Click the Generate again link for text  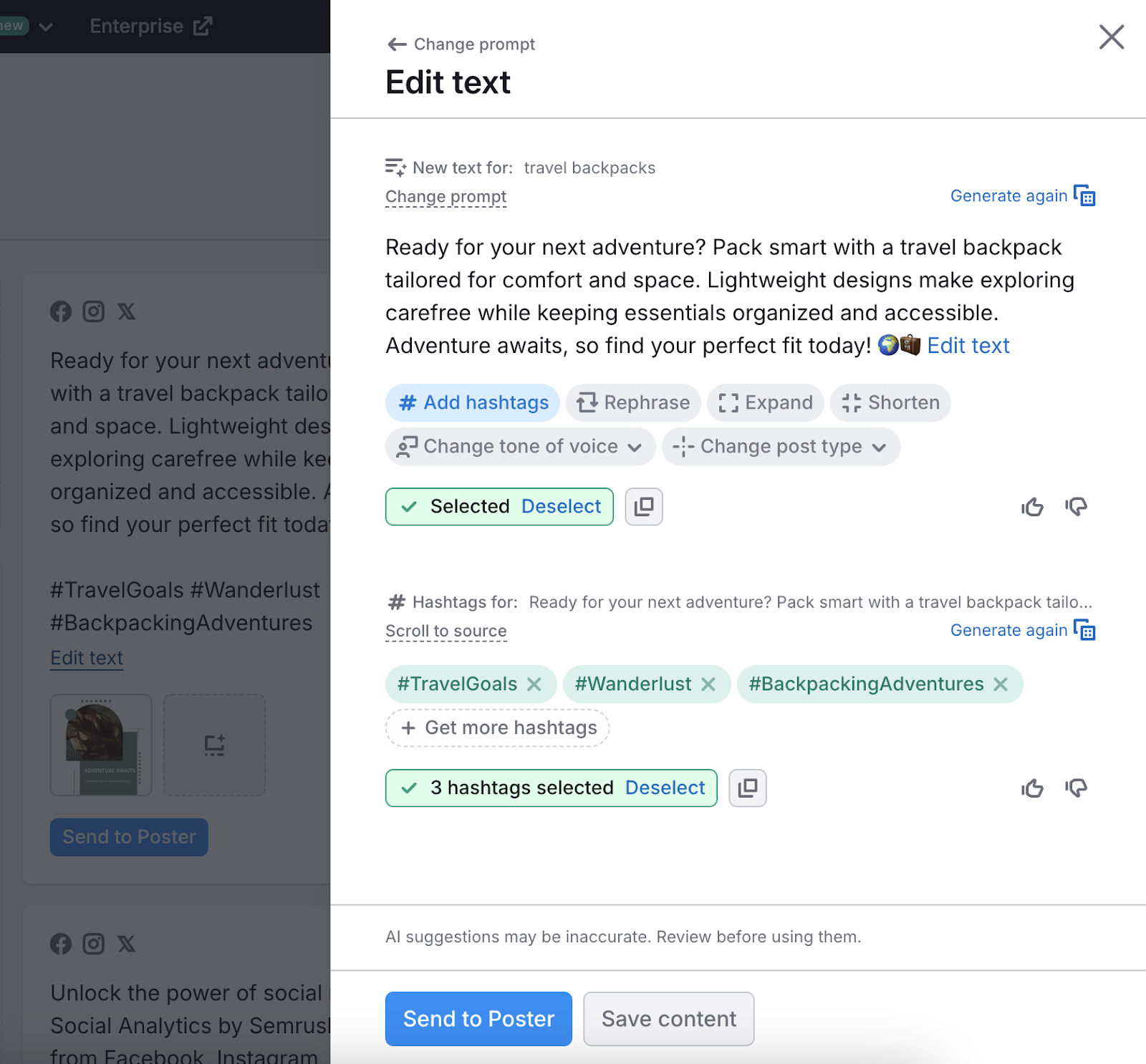coord(1010,195)
